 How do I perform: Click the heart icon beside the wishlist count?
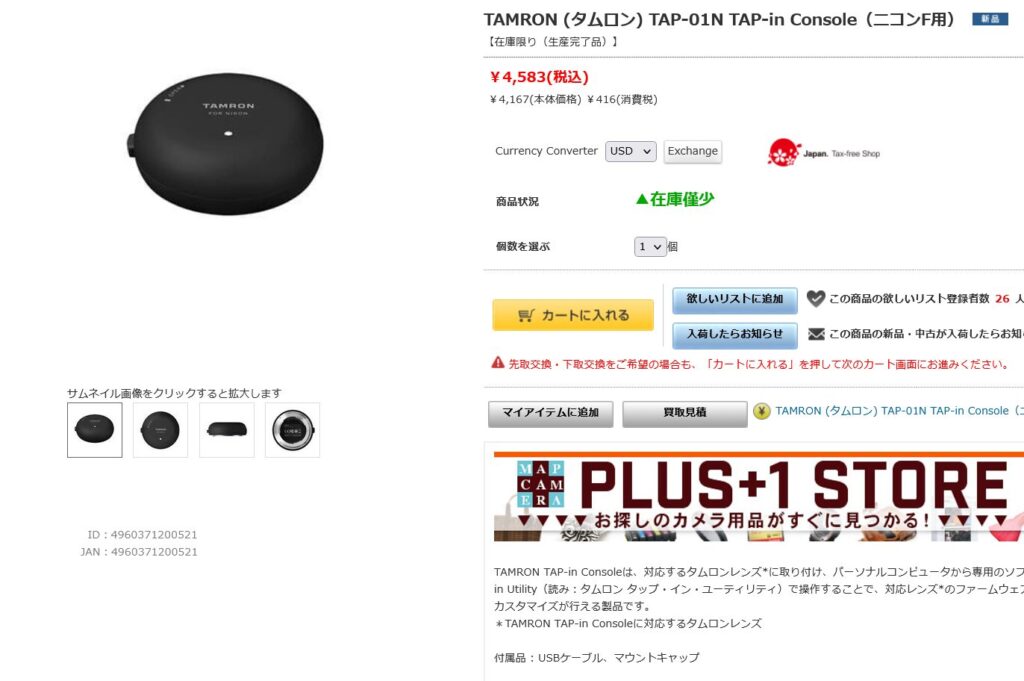click(815, 298)
